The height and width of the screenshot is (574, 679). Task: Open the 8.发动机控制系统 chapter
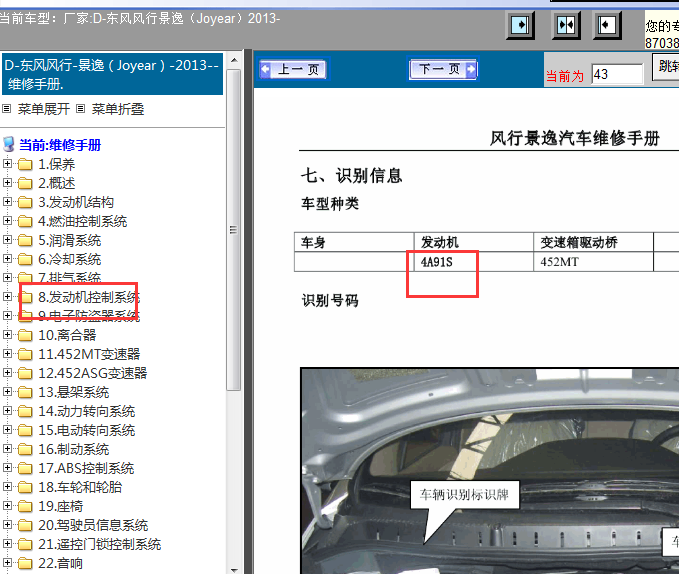point(89,297)
